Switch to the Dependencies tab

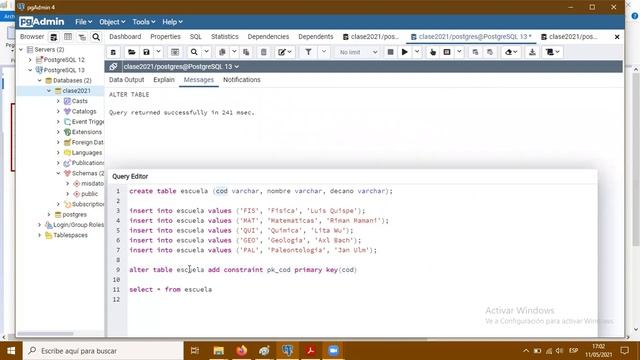pos(268,37)
